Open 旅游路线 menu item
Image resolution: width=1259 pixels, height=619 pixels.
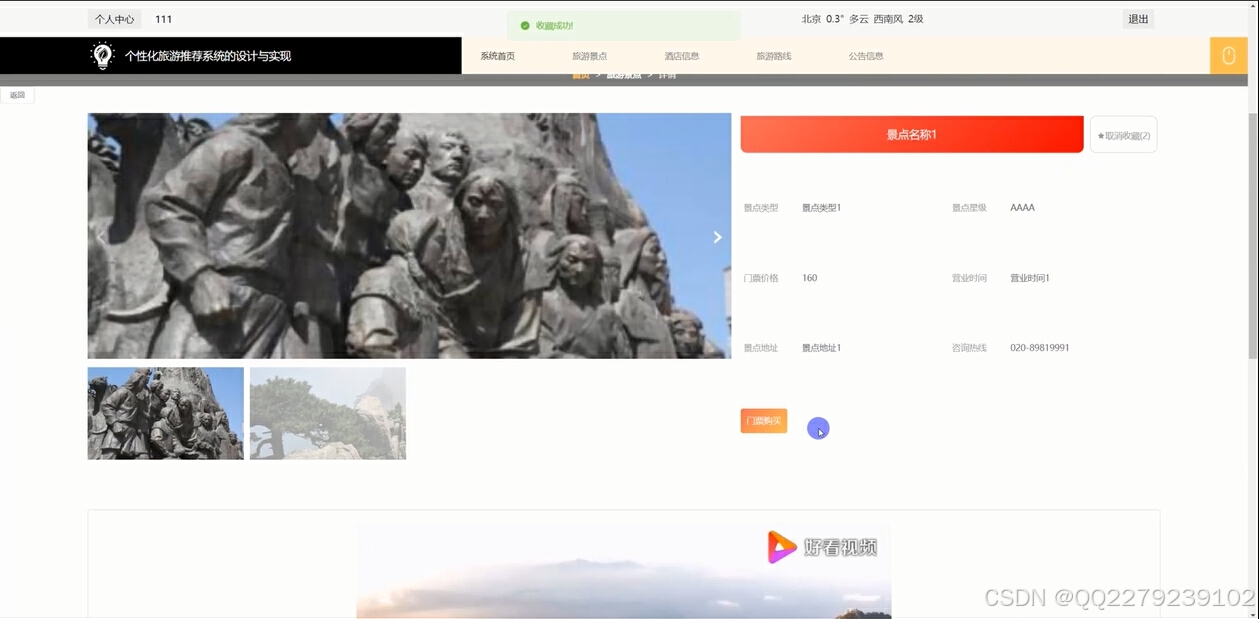pyautogui.click(x=774, y=56)
